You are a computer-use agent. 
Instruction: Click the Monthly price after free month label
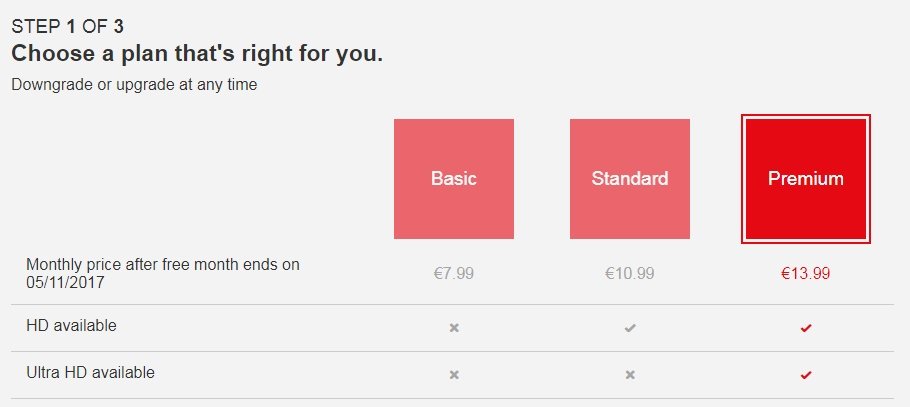click(163, 274)
